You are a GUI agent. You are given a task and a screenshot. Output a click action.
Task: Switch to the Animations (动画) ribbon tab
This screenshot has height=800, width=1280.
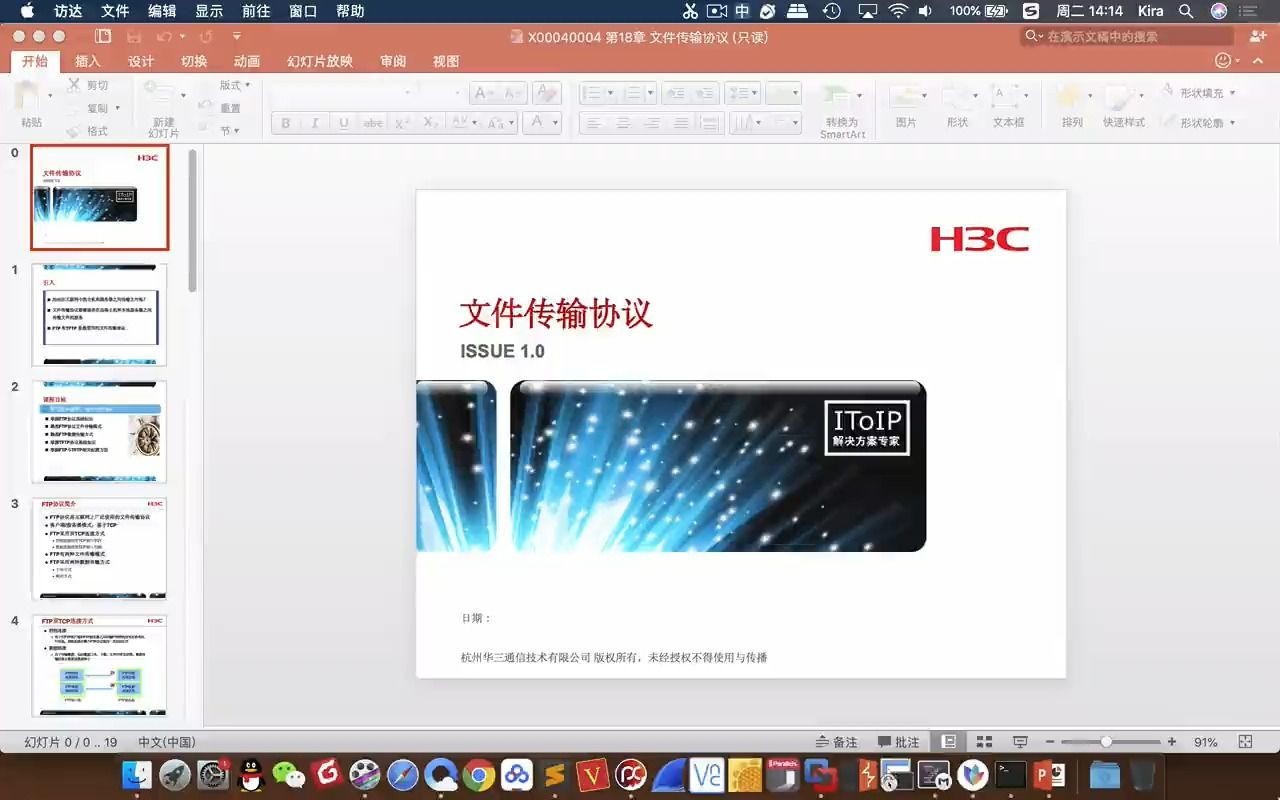[247, 61]
